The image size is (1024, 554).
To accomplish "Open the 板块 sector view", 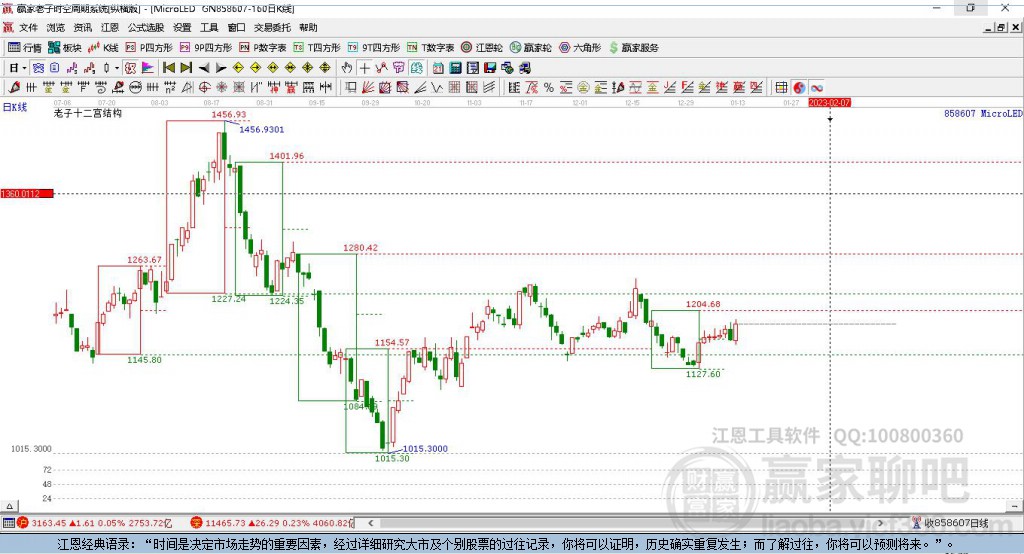I will tap(65, 48).
